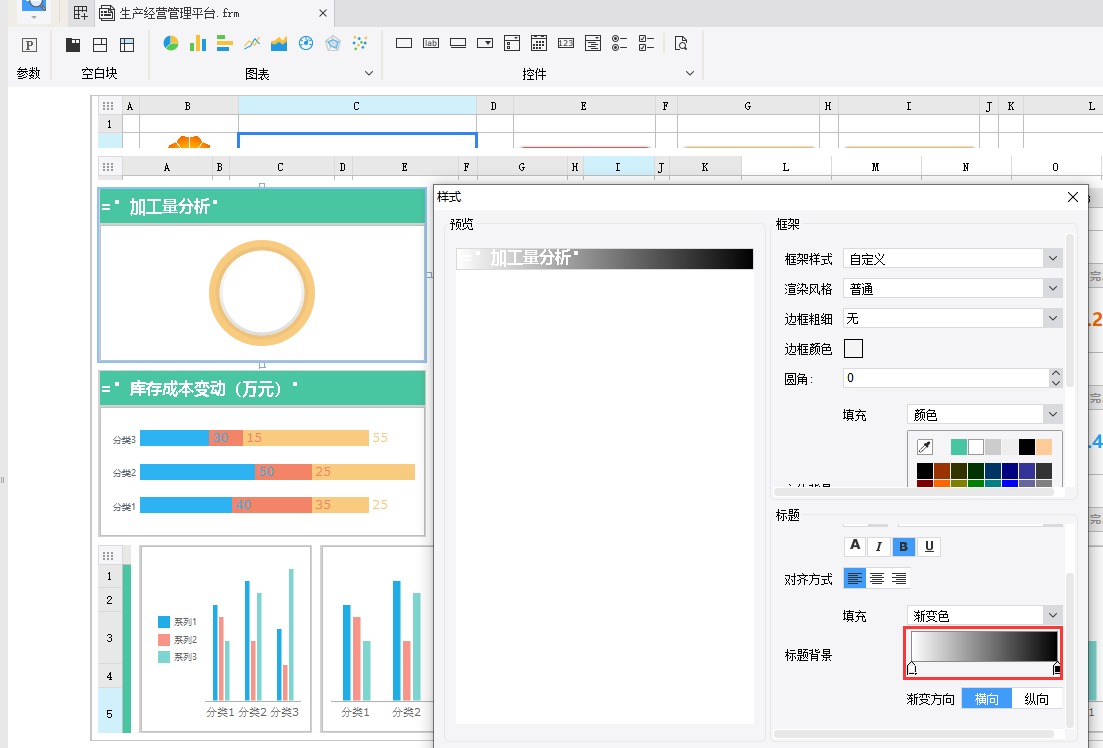Expand the 图表 chart gallery chevron
Viewport: 1103px width, 748px height.
click(369, 73)
